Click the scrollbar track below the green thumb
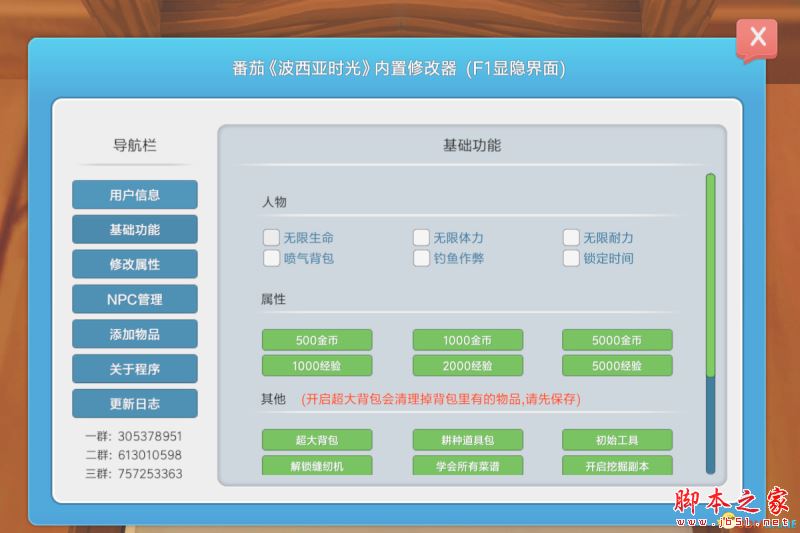Viewport: 800px width, 533px height. [710, 426]
